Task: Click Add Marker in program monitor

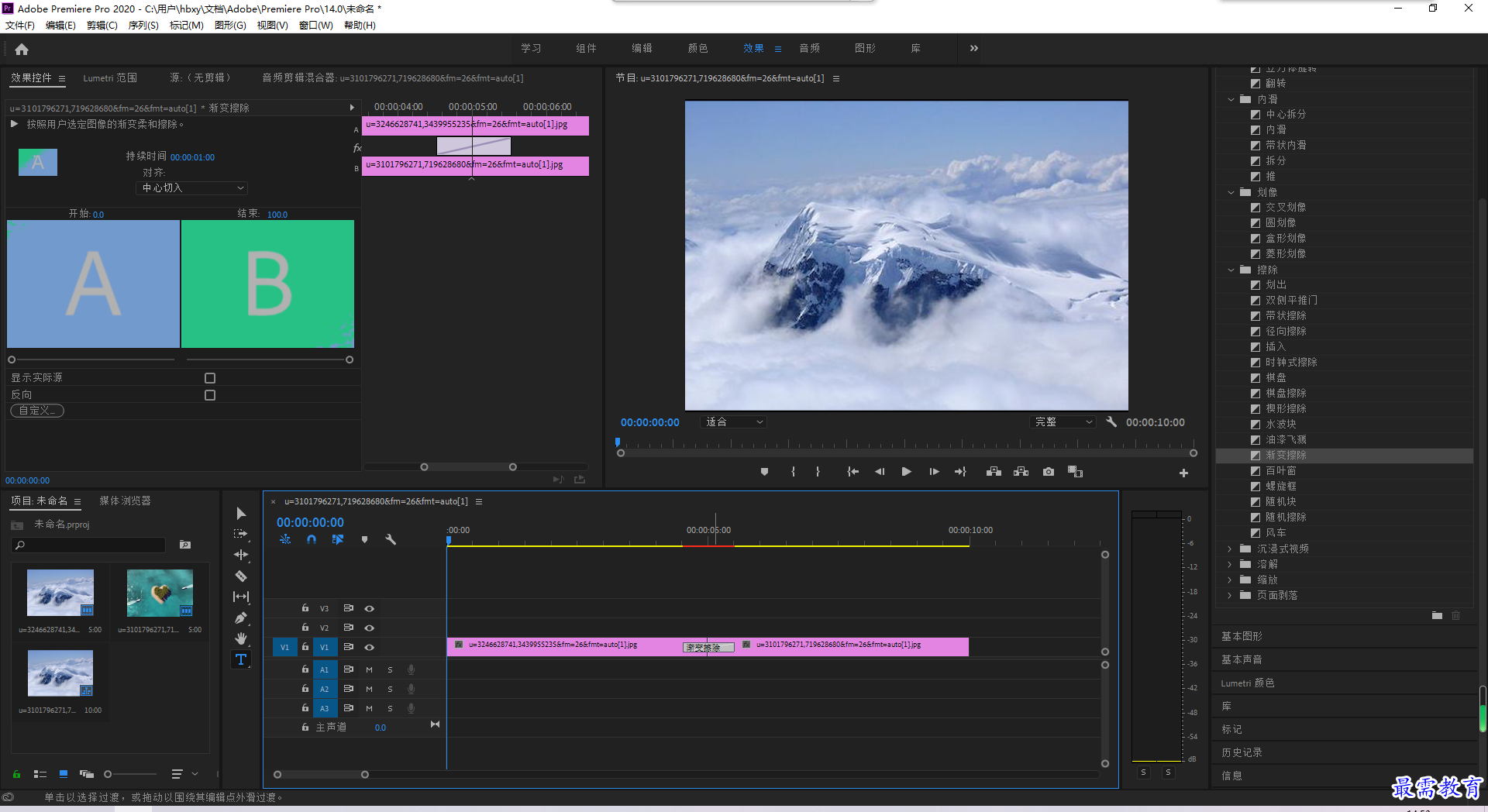Action: pyautogui.click(x=764, y=472)
